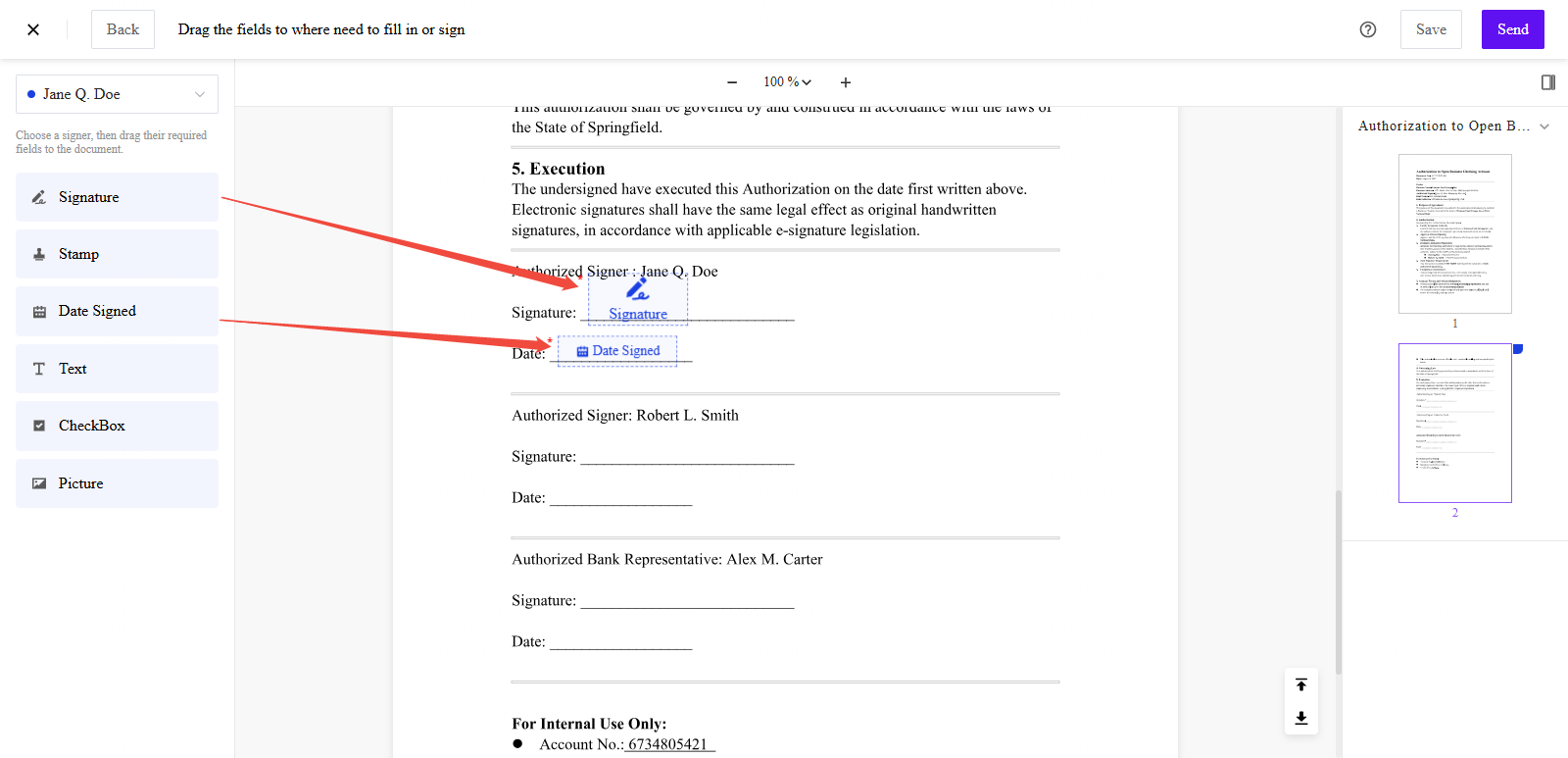Open the 100 % zoom level dropdown
1568x758 pixels.
pos(787,82)
